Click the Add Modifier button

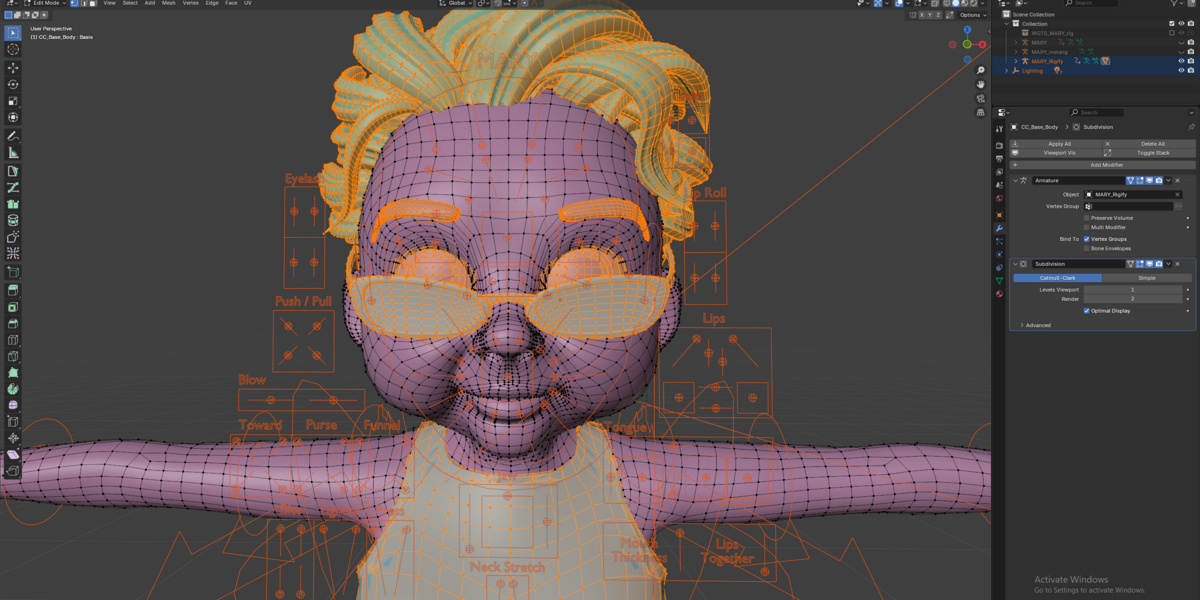[1102, 165]
